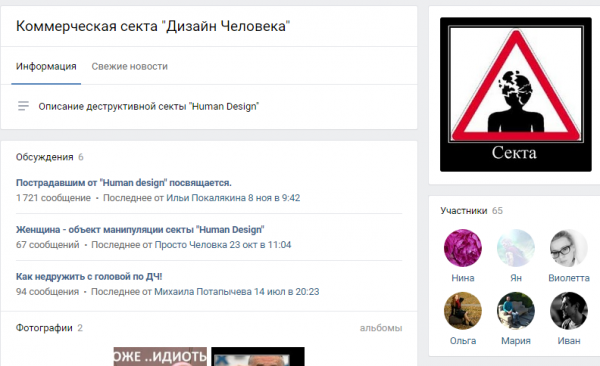The image size is (600, 366).
Task: Click the description lines icon beside group info
Action: [x=23, y=106]
